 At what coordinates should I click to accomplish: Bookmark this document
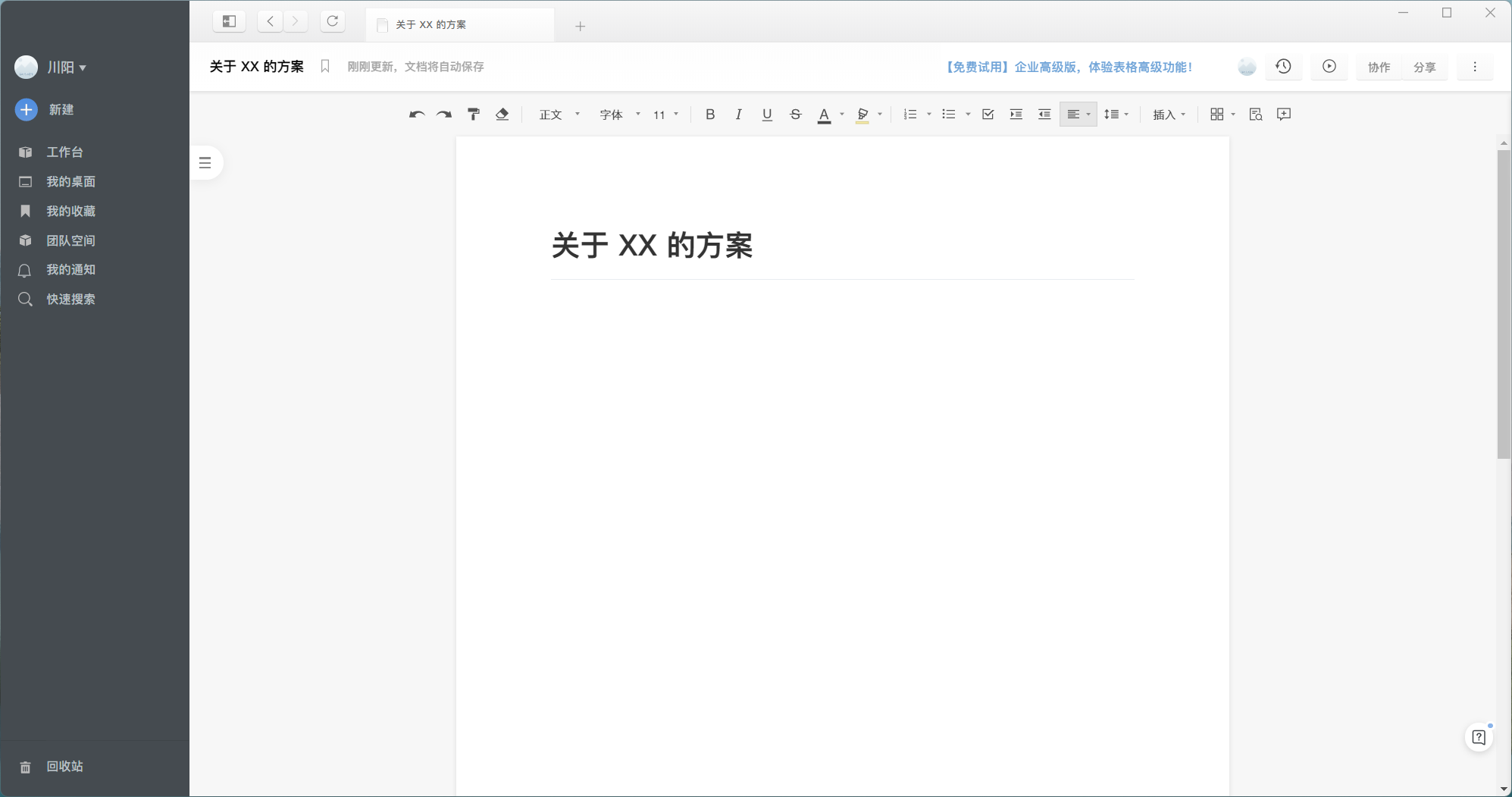[x=325, y=67]
